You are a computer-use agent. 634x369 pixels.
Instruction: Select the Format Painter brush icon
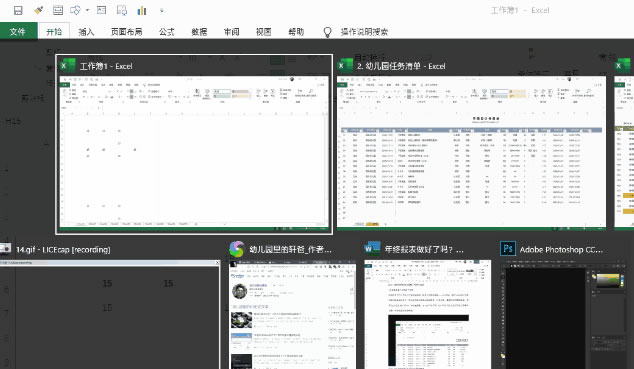pos(38,11)
